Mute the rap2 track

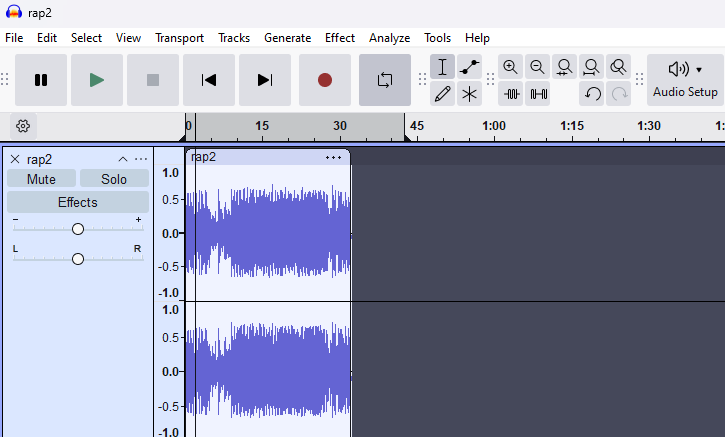point(41,179)
